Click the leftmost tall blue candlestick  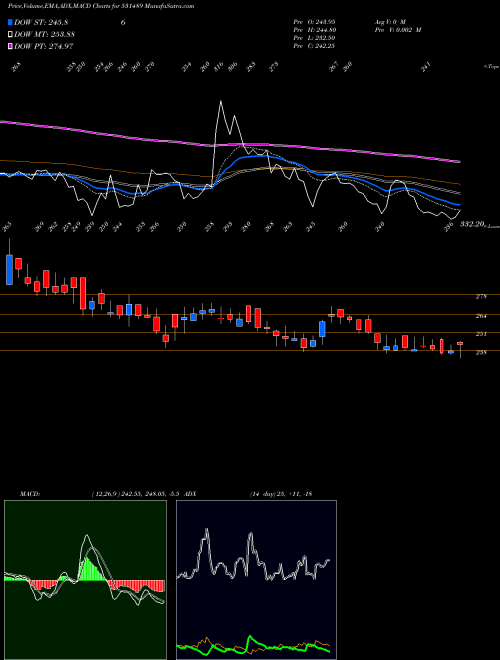tap(9, 269)
